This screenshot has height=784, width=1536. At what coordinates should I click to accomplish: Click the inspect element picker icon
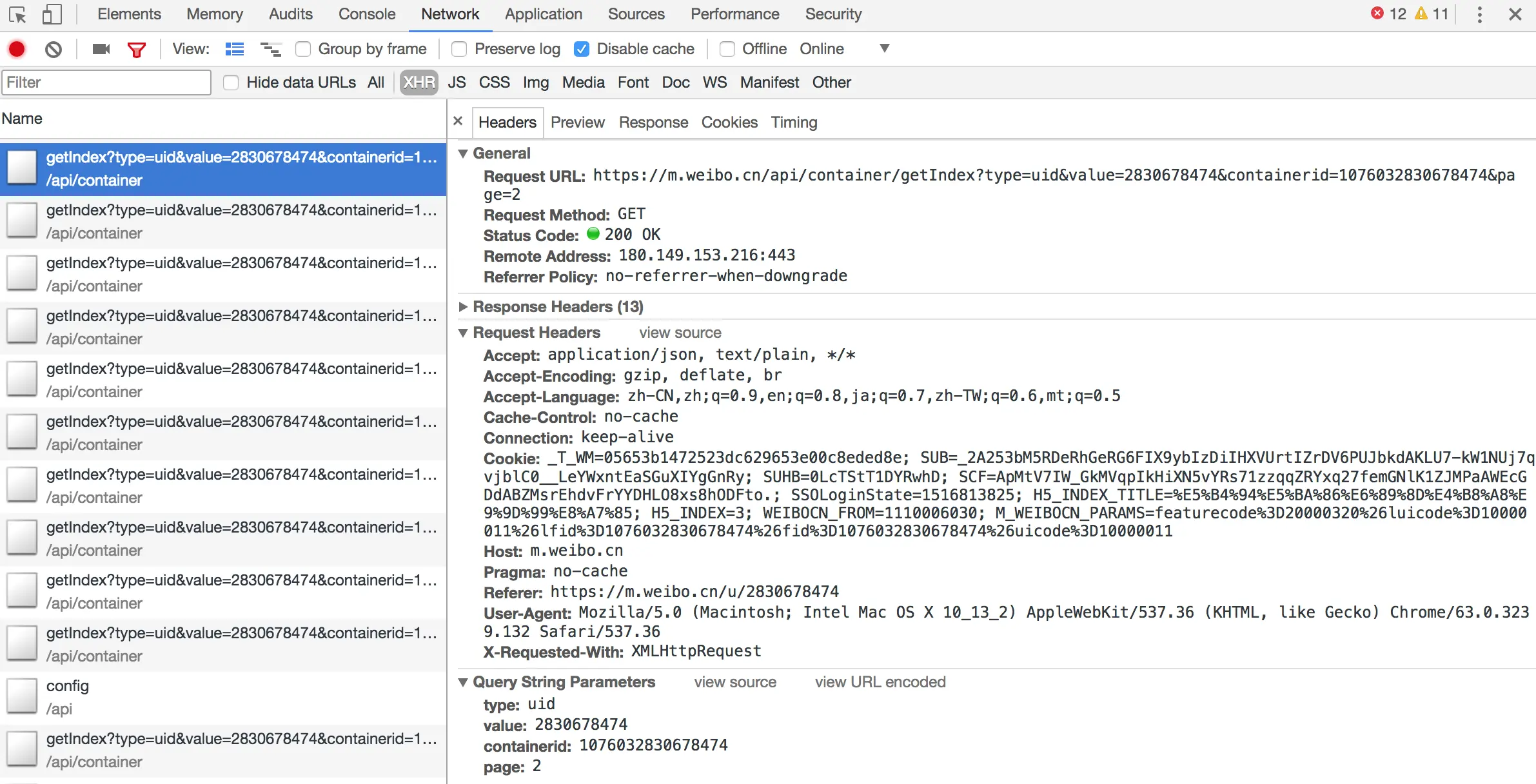[17, 14]
